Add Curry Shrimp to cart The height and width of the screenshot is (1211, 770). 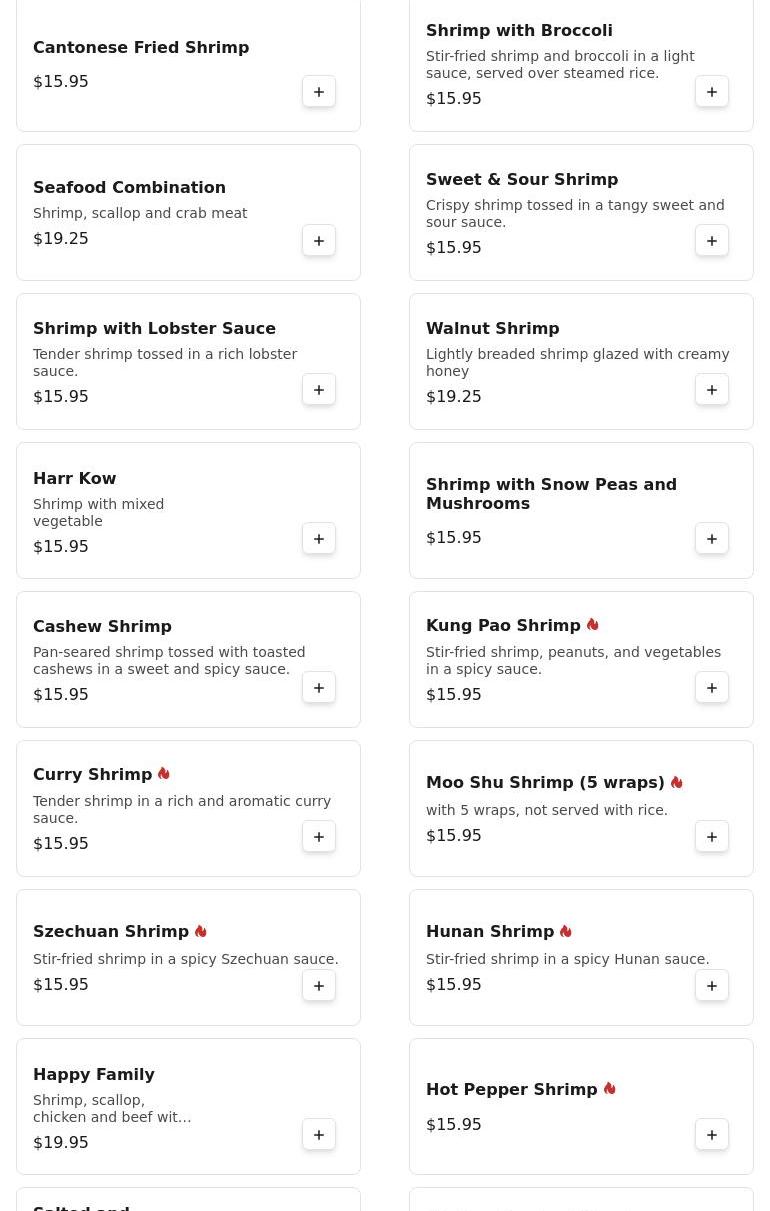click(x=319, y=837)
